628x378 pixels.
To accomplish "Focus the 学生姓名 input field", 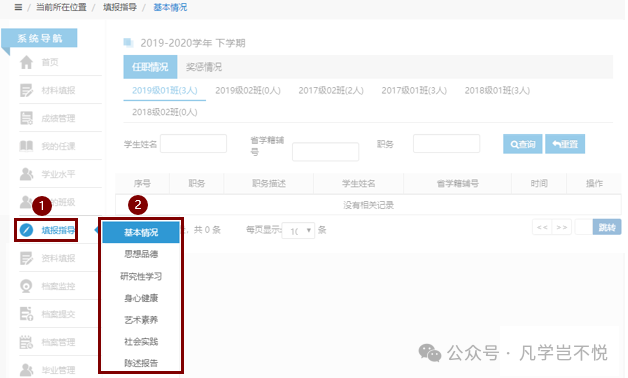I will click(x=193, y=143).
